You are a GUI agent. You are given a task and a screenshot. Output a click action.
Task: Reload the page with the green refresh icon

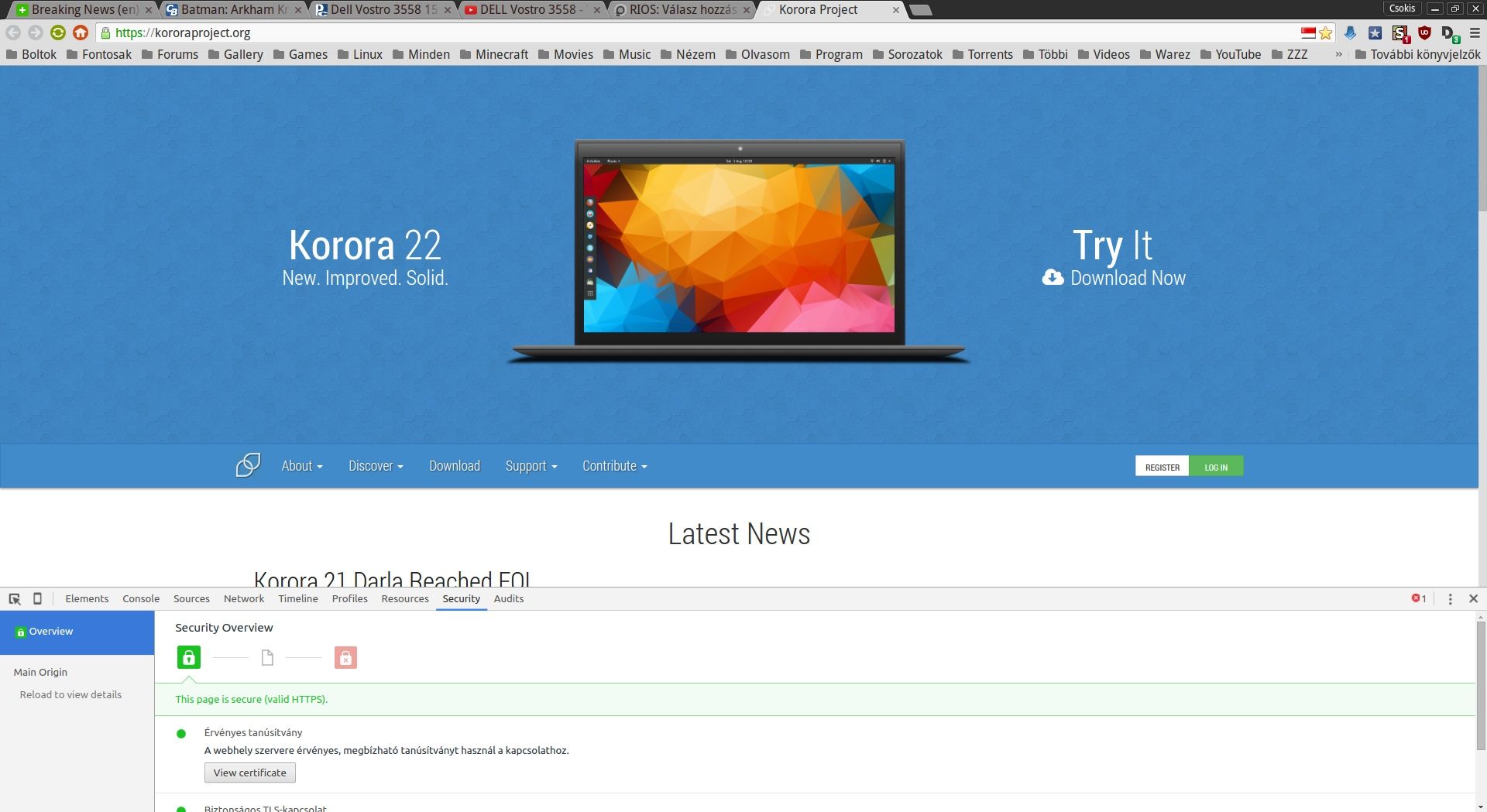pyautogui.click(x=58, y=33)
